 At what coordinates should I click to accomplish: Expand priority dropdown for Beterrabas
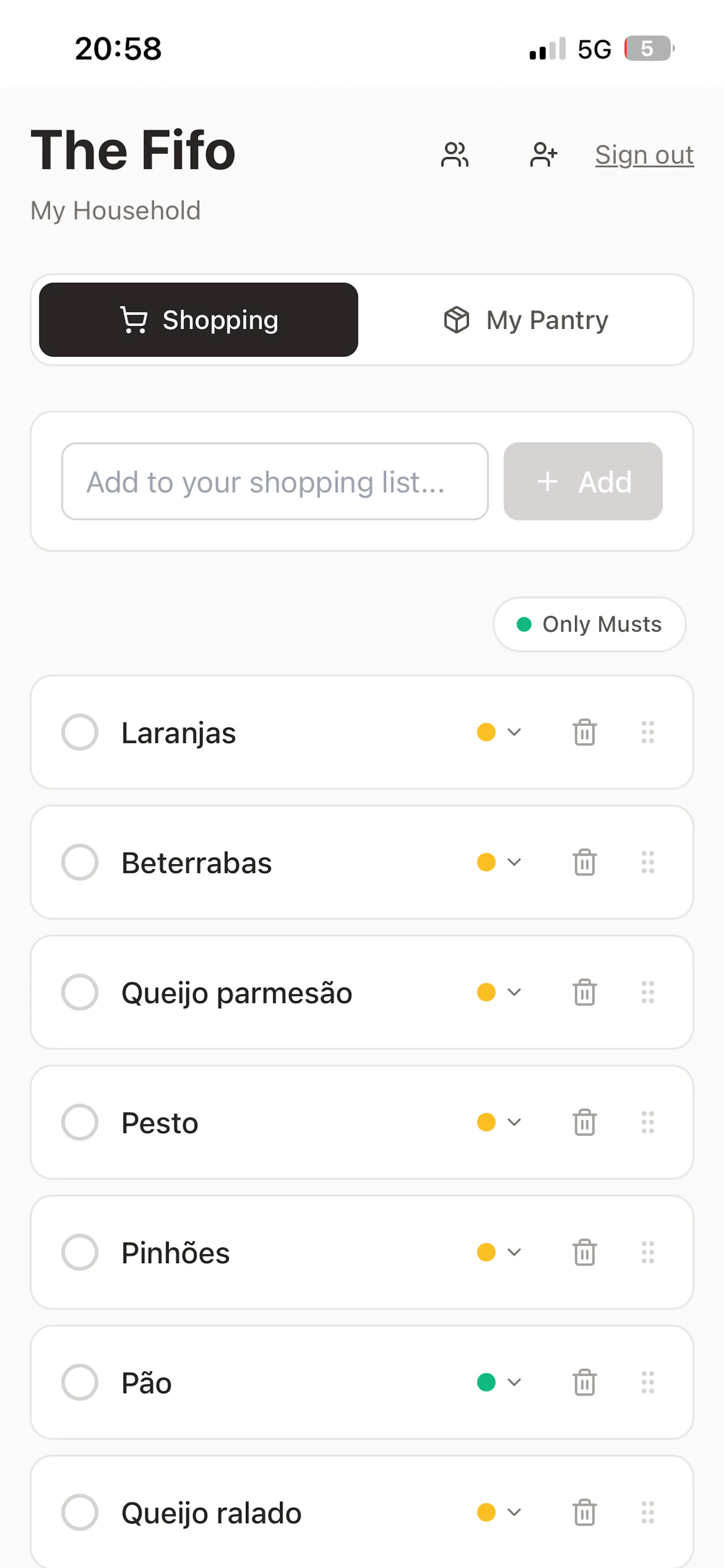point(500,863)
